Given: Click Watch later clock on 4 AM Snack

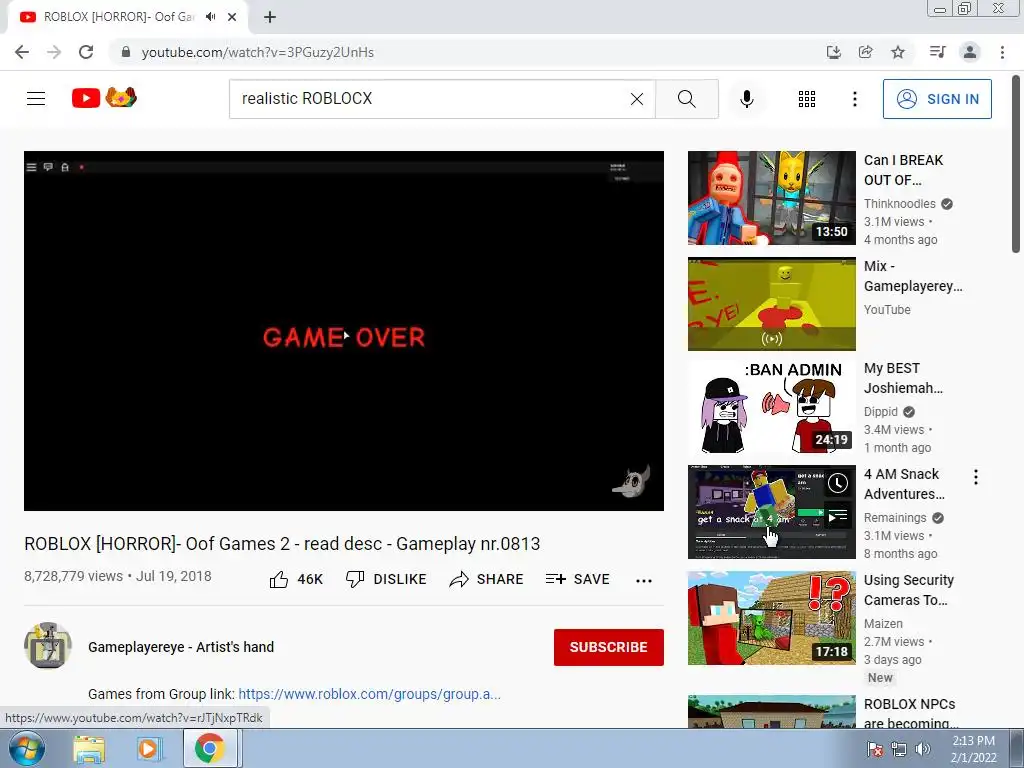Looking at the screenshot, I should point(838,483).
